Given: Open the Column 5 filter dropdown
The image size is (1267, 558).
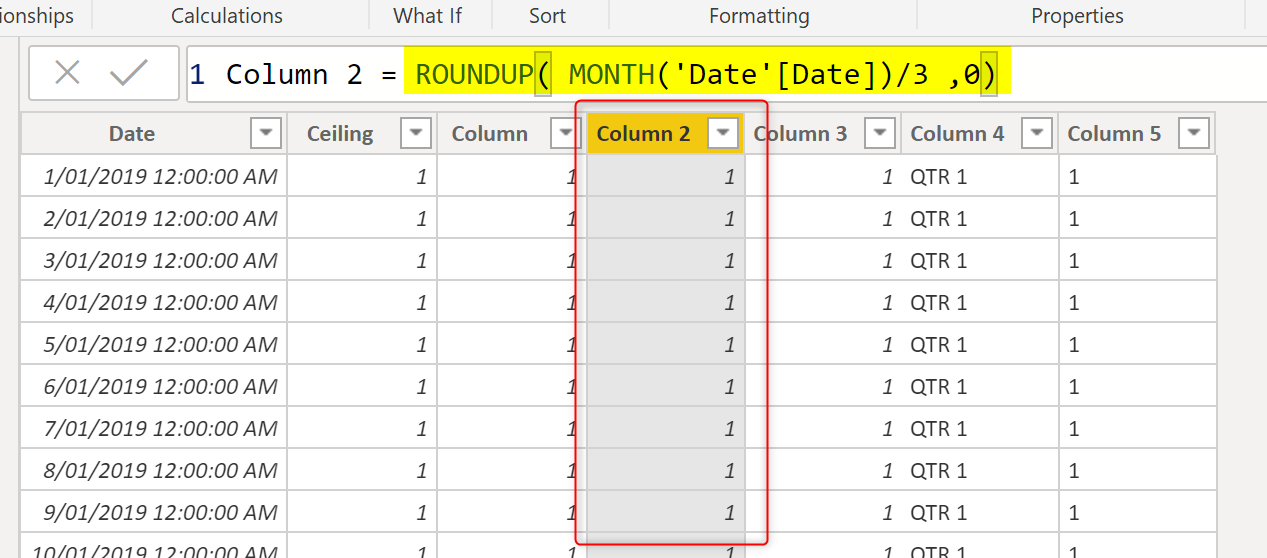Looking at the screenshot, I should tap(1194, 133).
